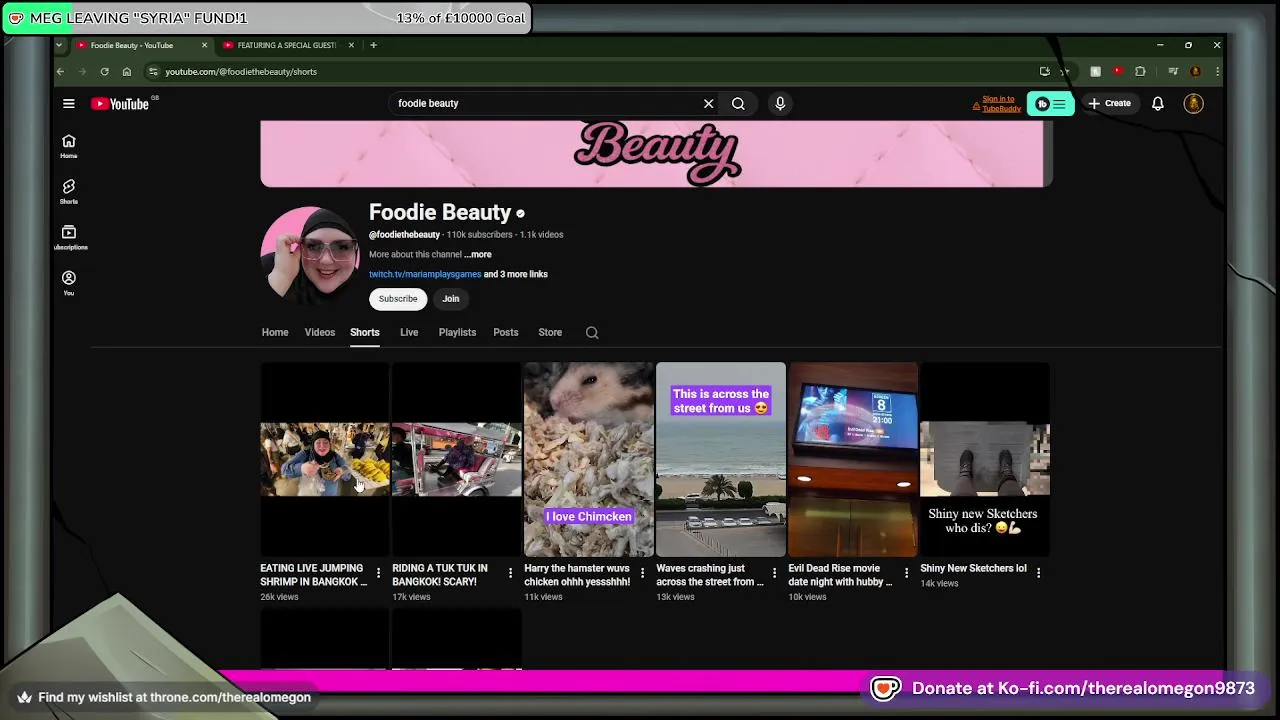Open options for Harry the hamster short
1280x720 pixels.
tap(642, 573)
